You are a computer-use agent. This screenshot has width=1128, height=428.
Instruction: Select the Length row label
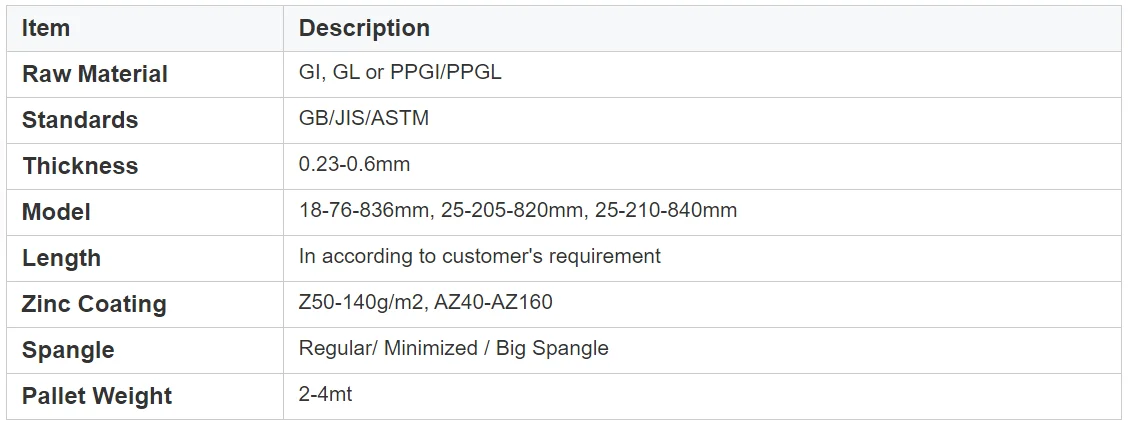point(61,258)
